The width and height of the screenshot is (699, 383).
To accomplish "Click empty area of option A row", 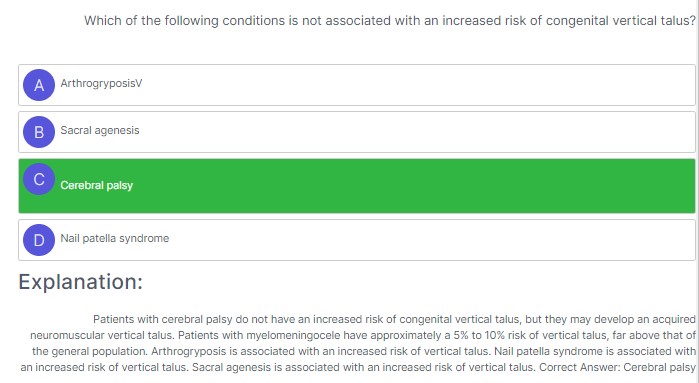I will click(x=401, y=85).
